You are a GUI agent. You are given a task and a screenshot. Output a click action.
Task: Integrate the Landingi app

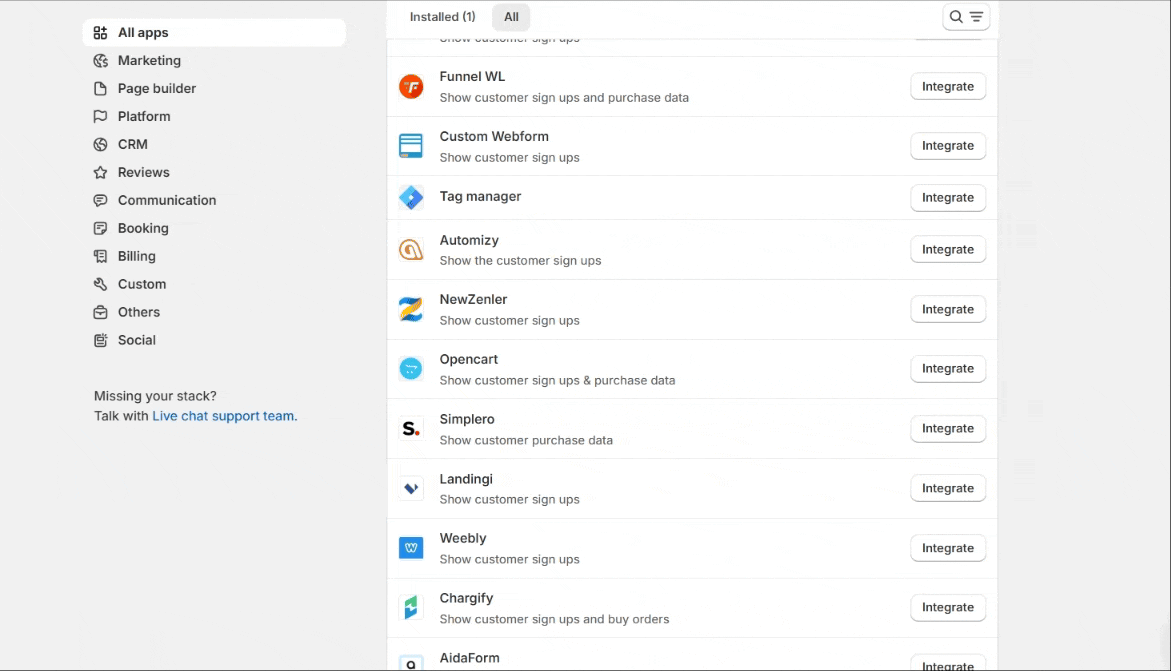click(x=947, y=489)
